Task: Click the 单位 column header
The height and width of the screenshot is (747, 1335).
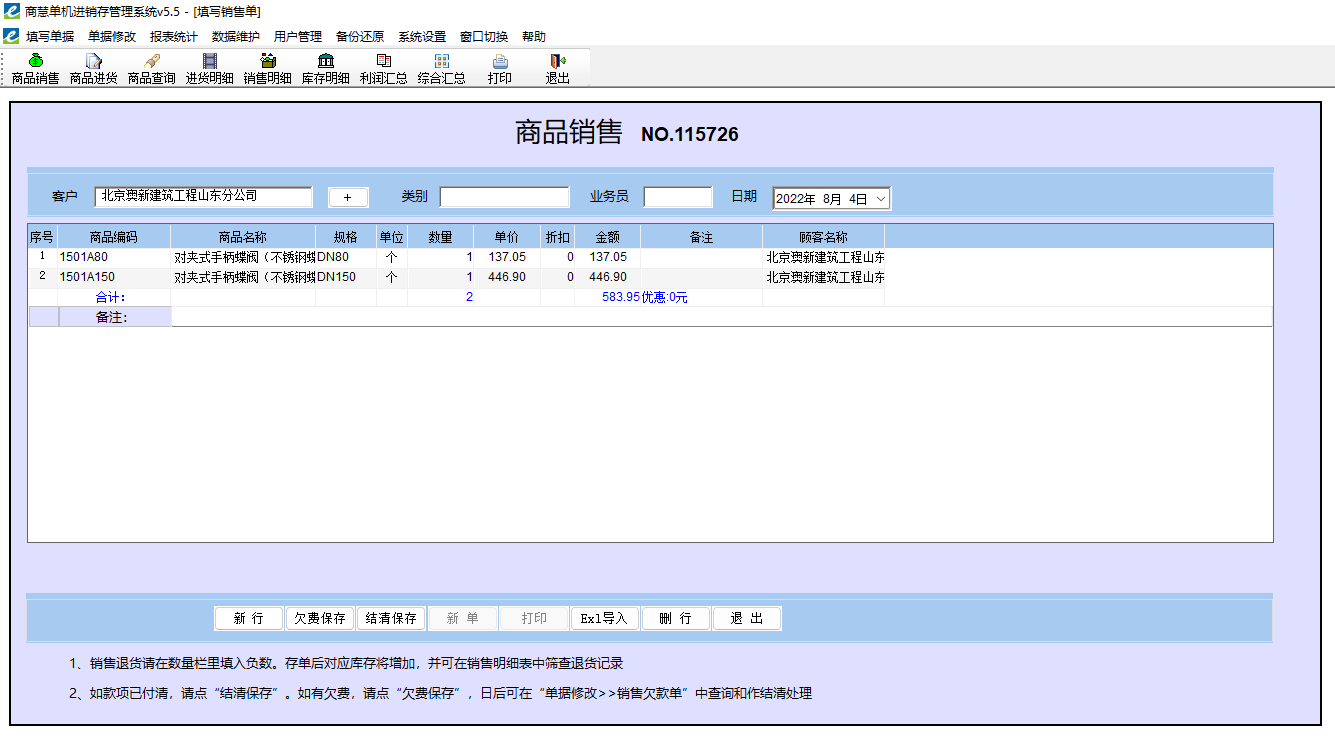Action: [x=391, y=237]
